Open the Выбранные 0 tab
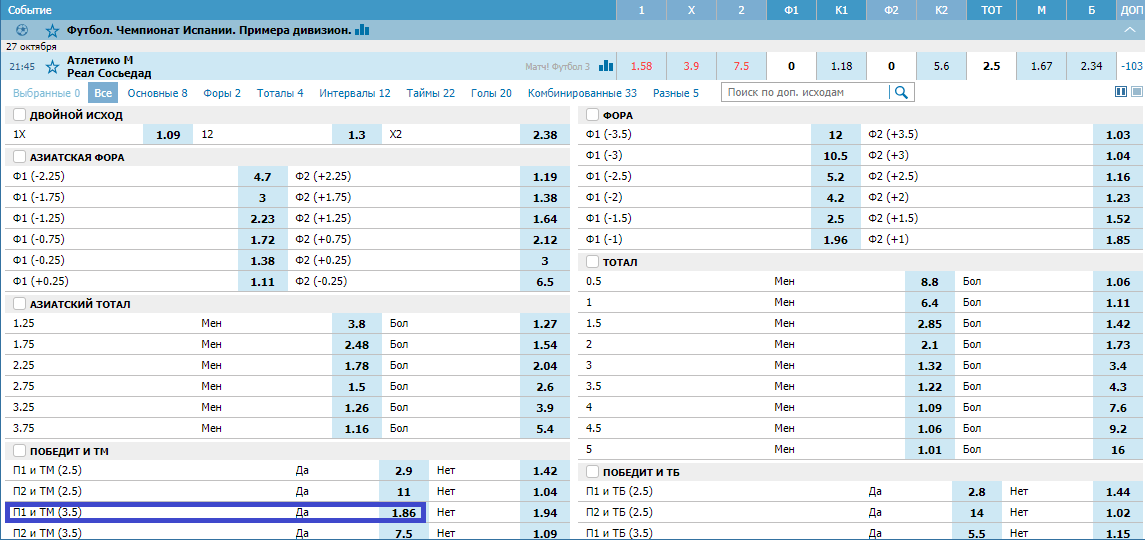This screenshot has height=540, width=1145. click(x=47, y=93)
